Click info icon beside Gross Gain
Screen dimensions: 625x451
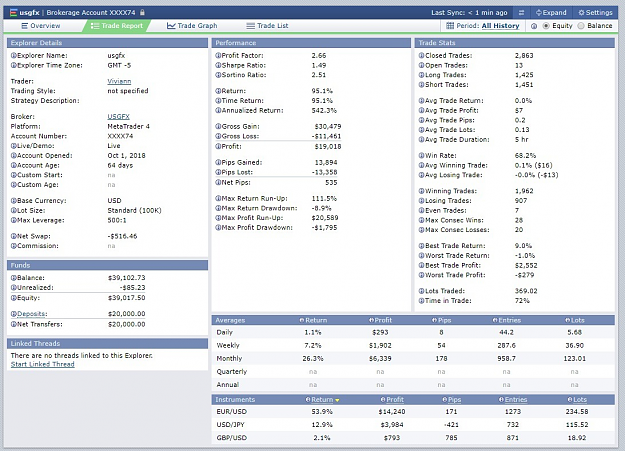tap(218, 126)
